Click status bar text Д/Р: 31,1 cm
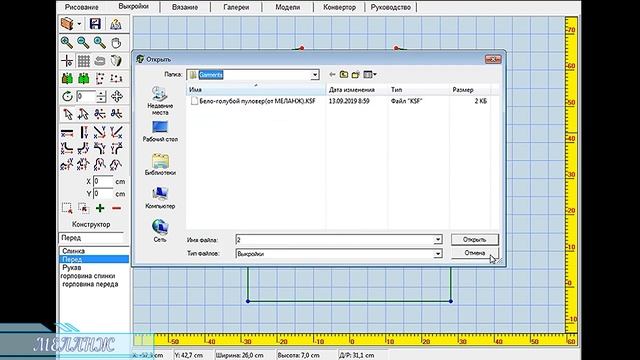 pos(356,355)
